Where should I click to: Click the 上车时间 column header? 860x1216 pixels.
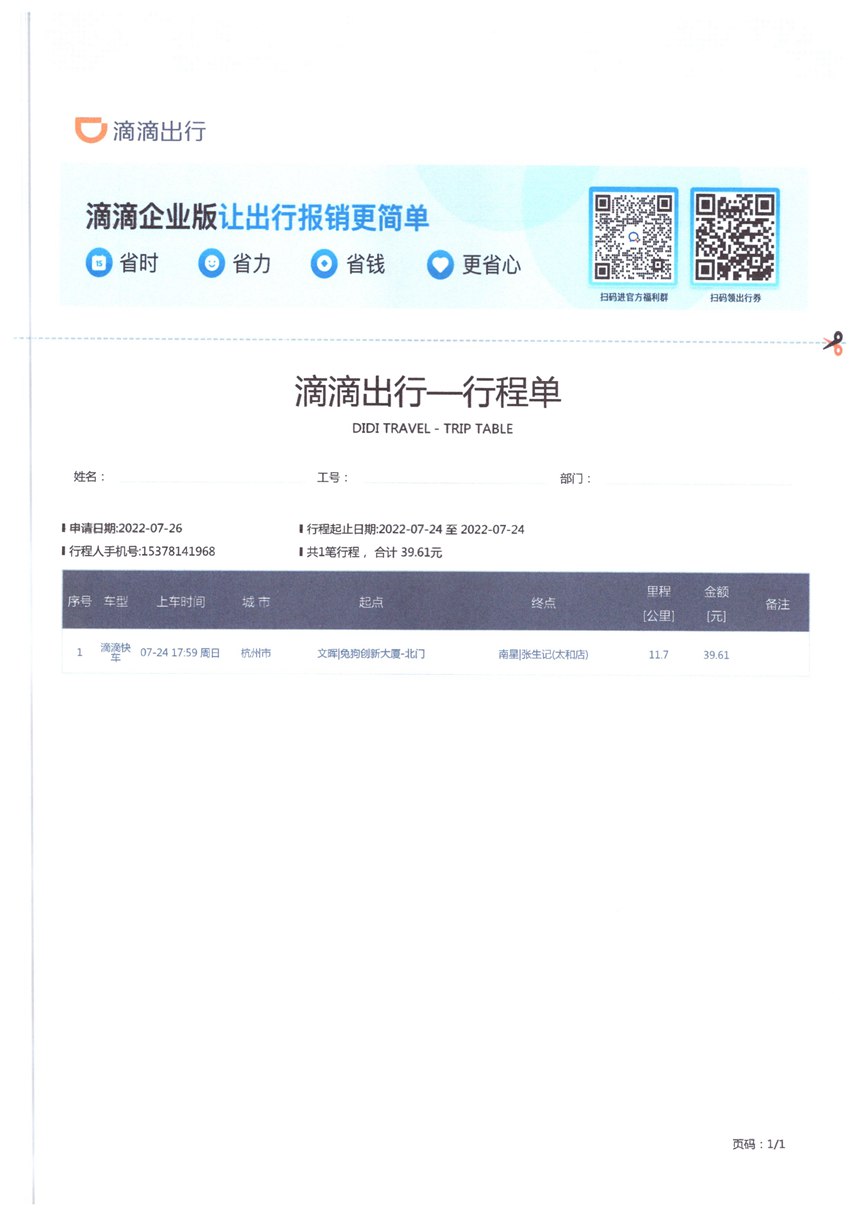181,602
